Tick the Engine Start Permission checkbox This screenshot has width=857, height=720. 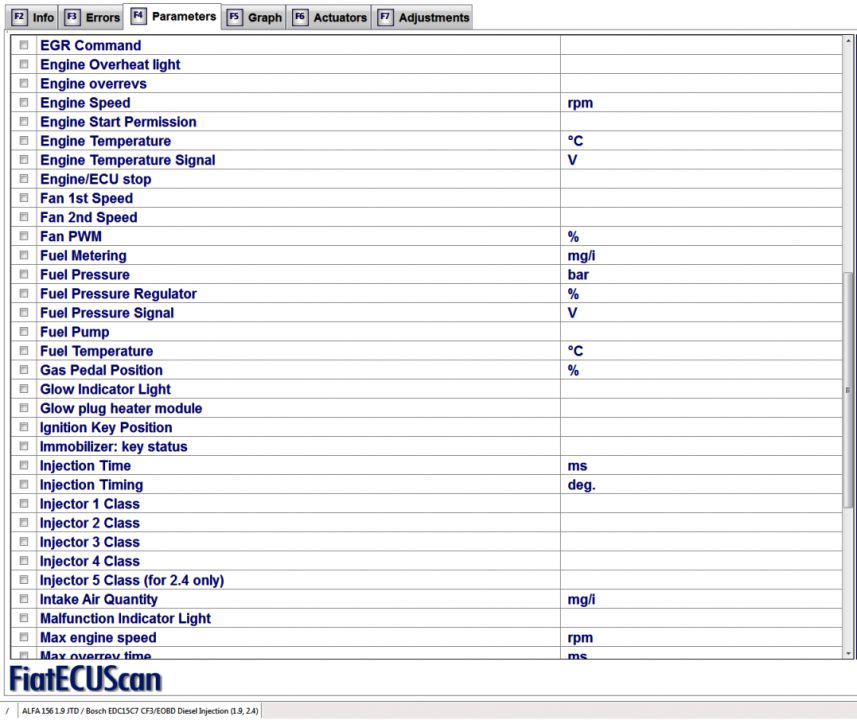click(24, 121)
